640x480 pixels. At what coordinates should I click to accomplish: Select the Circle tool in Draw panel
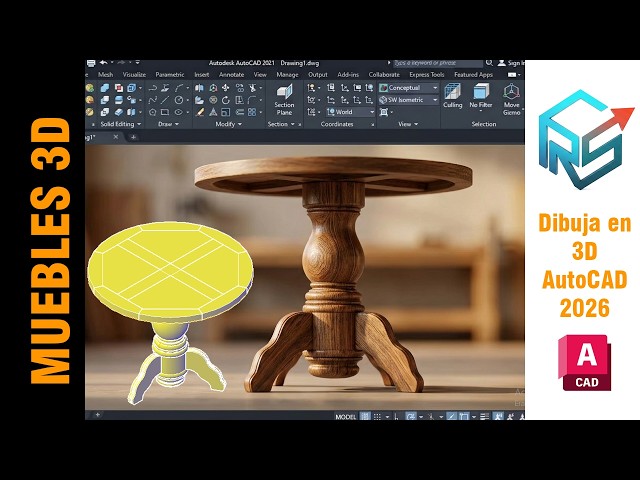pos(179,100)
